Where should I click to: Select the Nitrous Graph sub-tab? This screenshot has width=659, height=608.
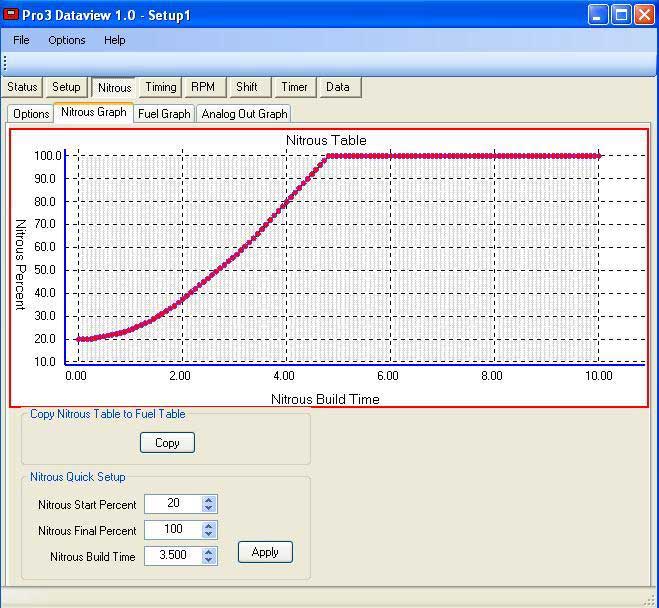coord(94,112)
